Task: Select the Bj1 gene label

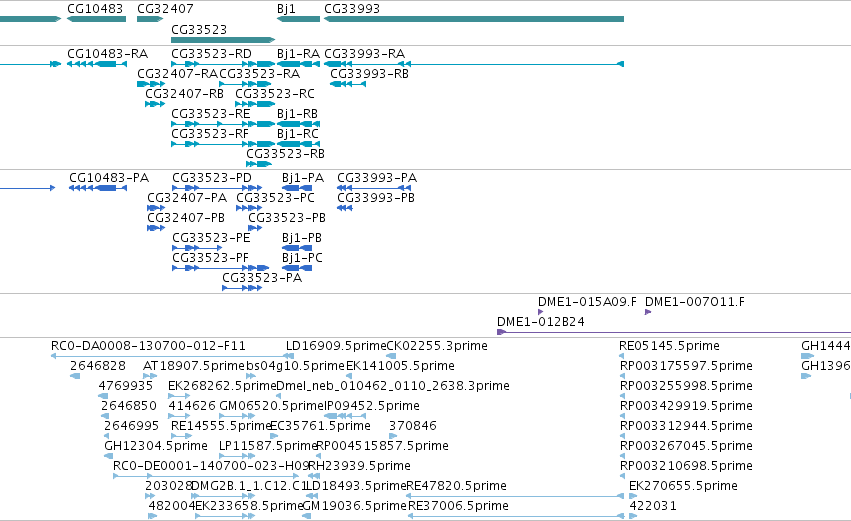Action: tap(286, 9)
